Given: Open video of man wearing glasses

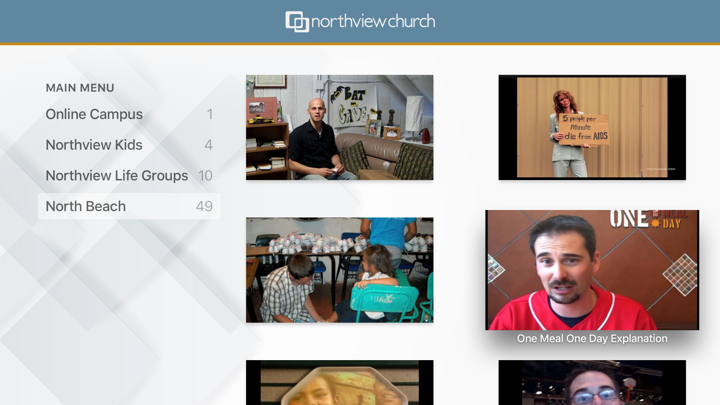Looking at the screenshot, I should (592, 382).
